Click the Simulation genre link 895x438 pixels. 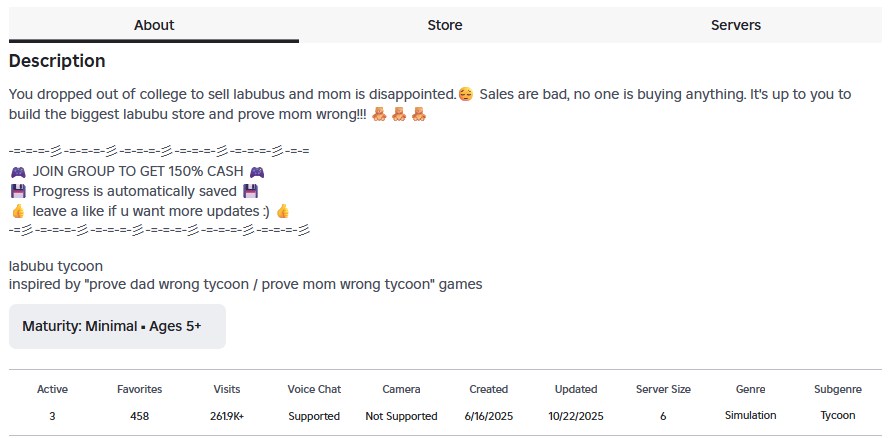pyautogui.click(x=750, y=415)
